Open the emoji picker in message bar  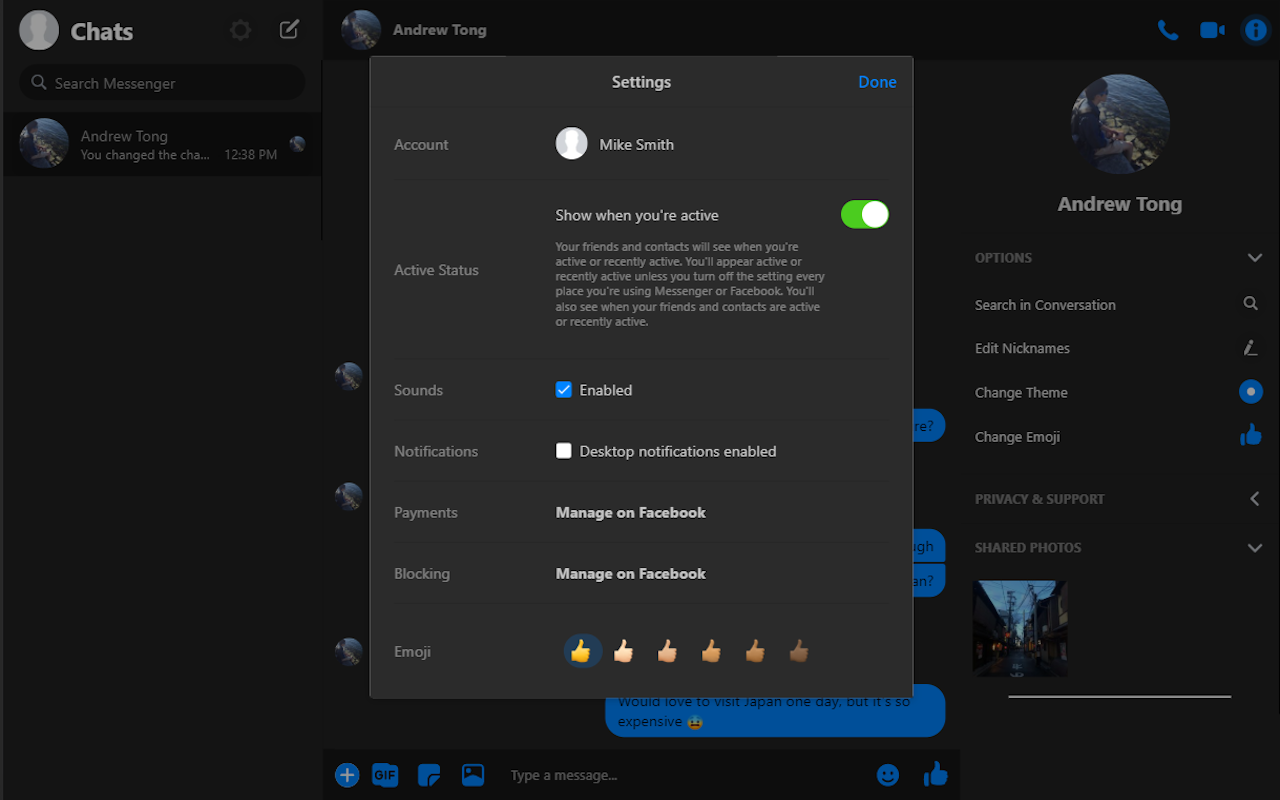[887, 775]
